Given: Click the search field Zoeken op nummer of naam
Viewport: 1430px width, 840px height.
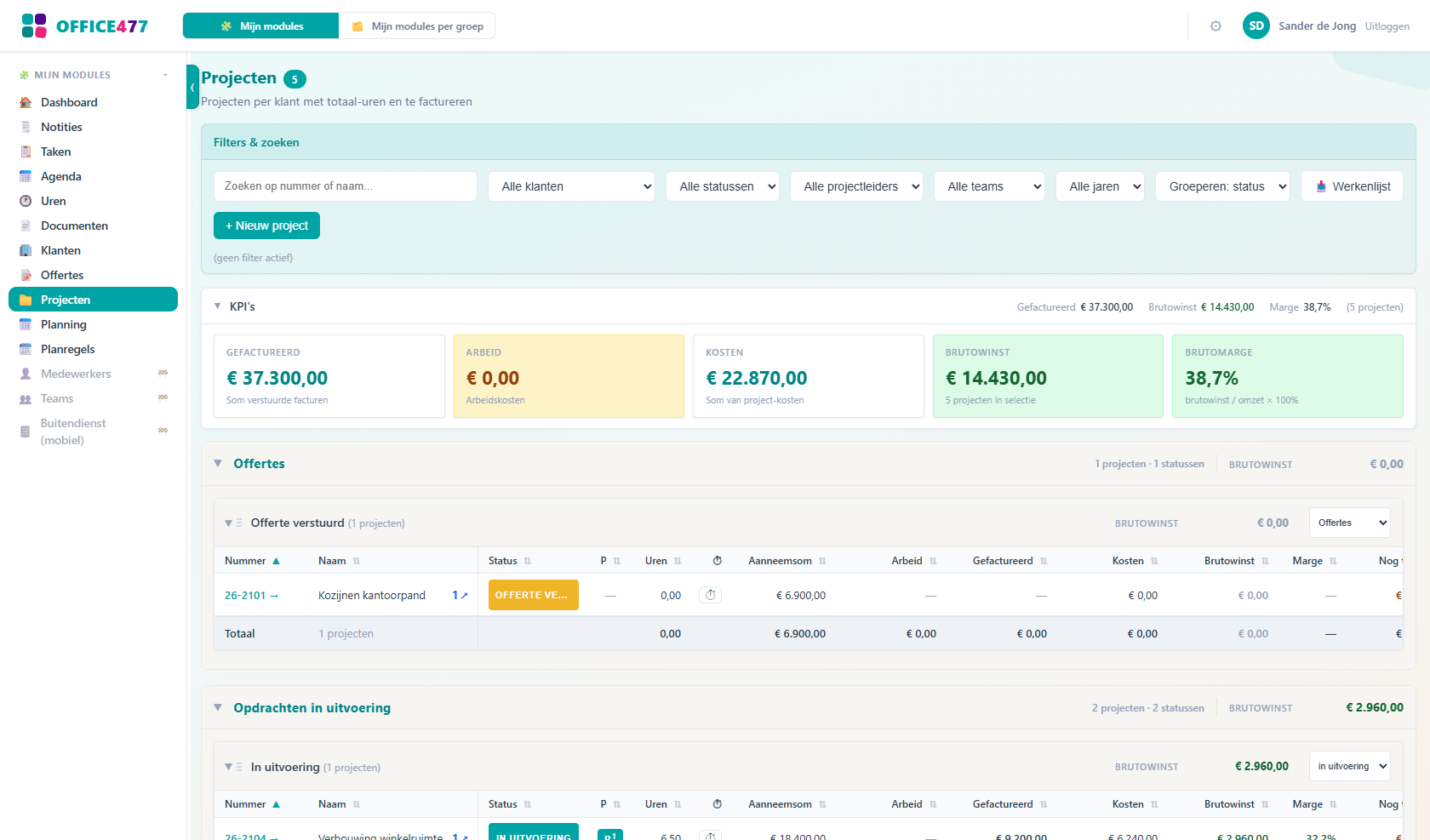Looking at the screenshot, I should click(346, 186).
